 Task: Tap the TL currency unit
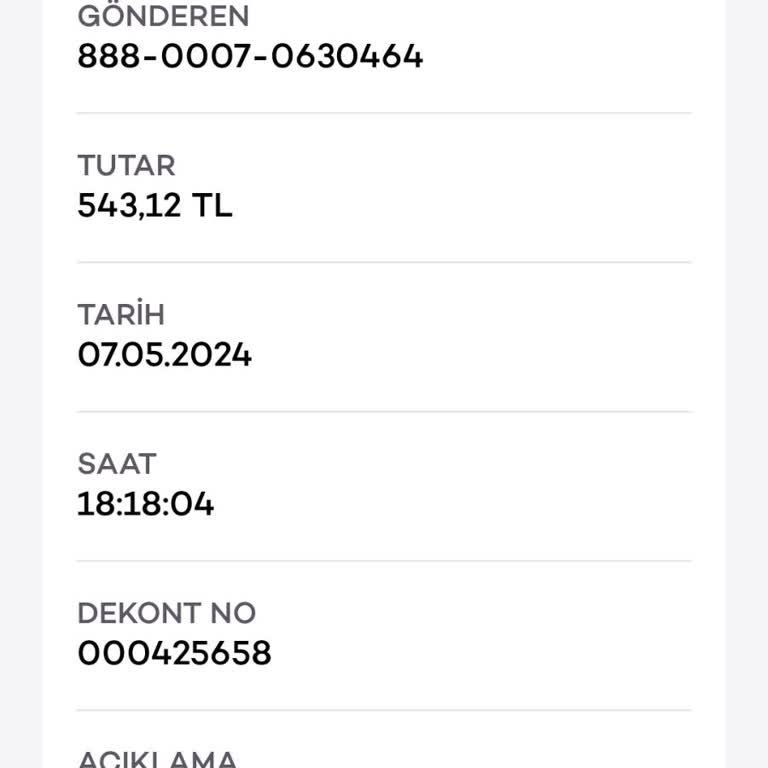212,206
